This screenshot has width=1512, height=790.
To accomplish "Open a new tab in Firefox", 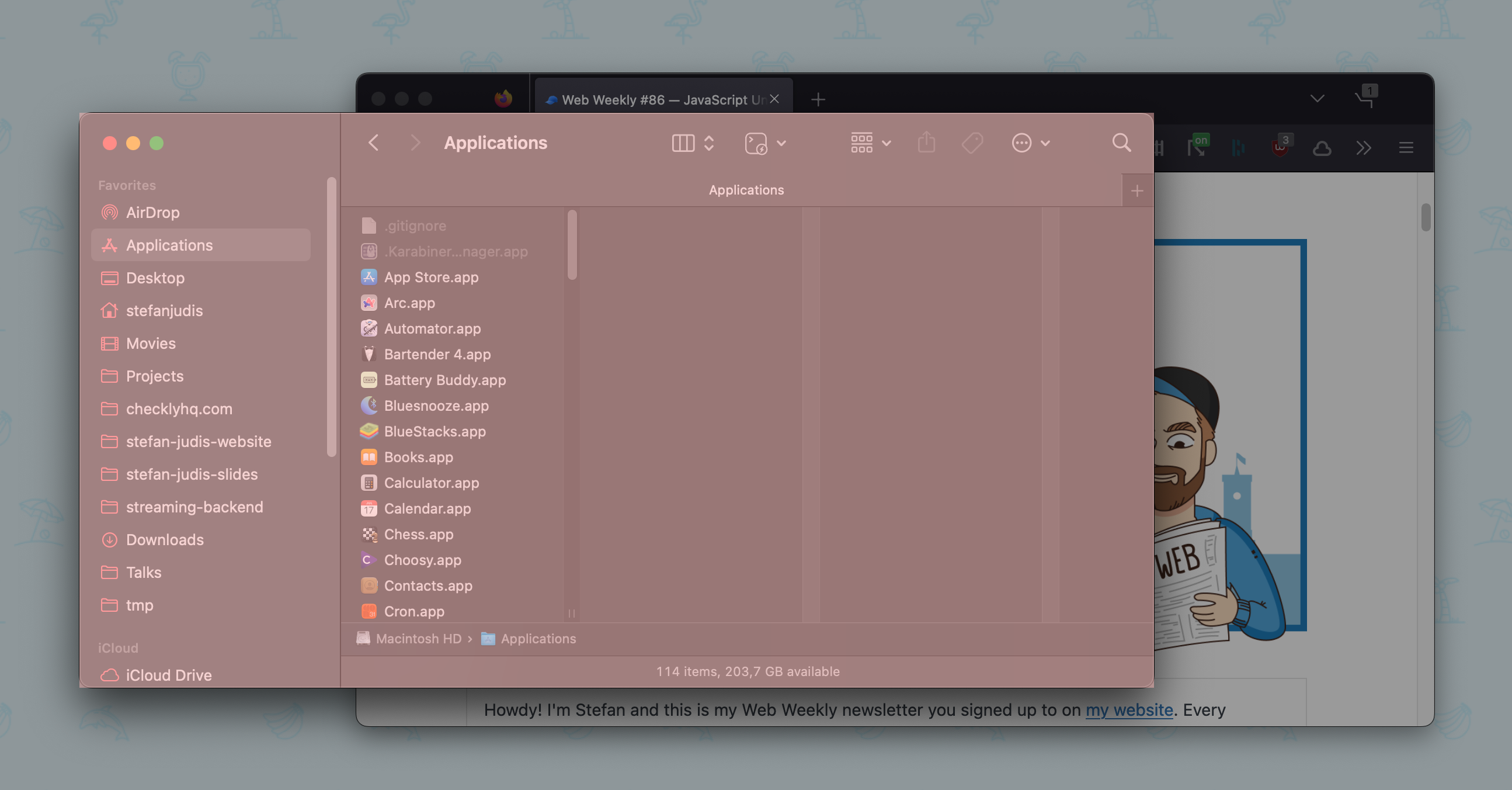I will click(x=818, y=99).
